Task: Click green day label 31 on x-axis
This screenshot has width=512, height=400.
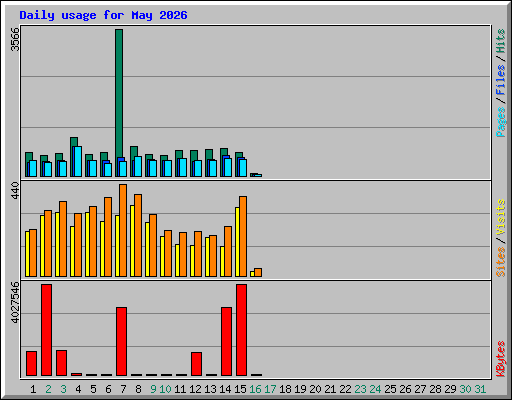Action: tap(480, 389)
